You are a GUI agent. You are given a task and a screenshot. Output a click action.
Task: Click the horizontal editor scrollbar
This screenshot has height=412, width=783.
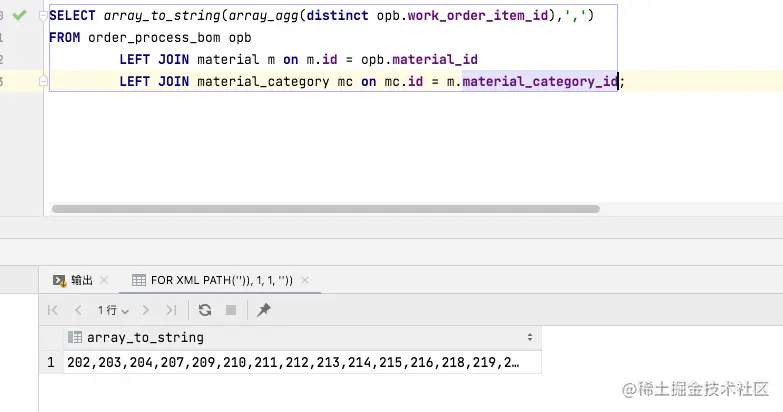[x=326, y=209]
